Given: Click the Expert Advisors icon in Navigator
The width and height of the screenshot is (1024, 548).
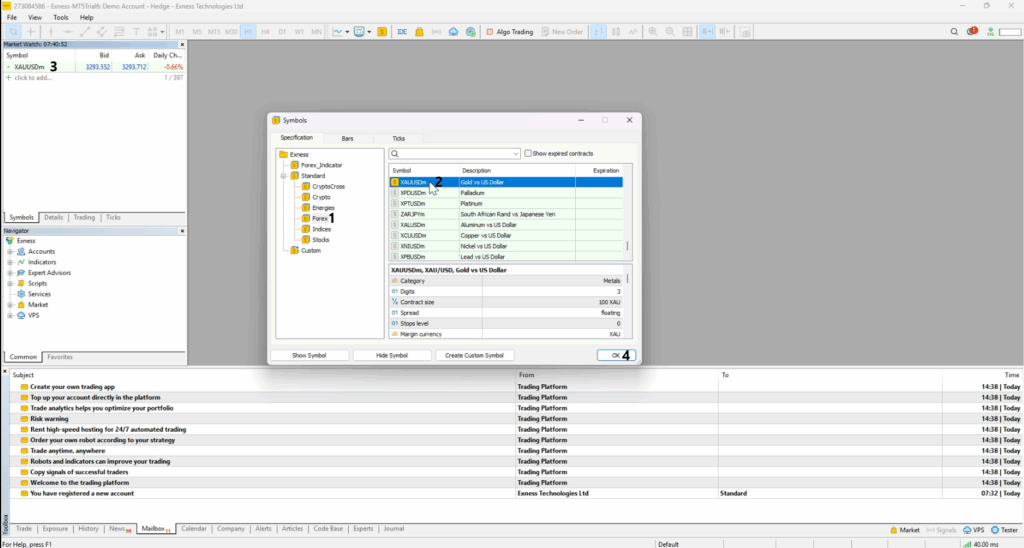Looking at the screenshot, I should [21, 273].
